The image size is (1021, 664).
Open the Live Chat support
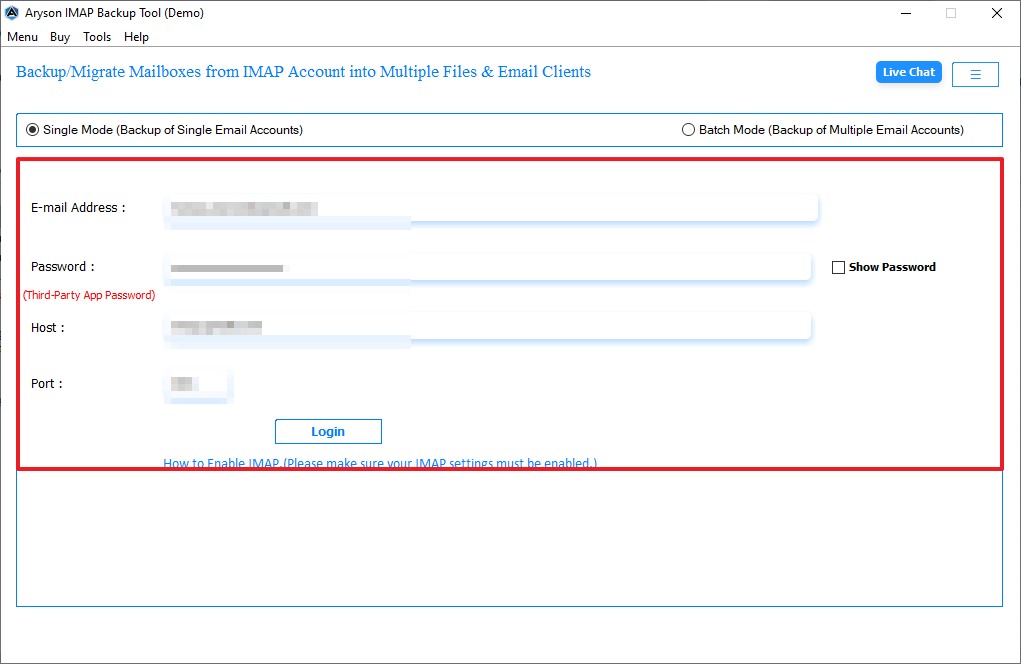(x=908, y=72)
